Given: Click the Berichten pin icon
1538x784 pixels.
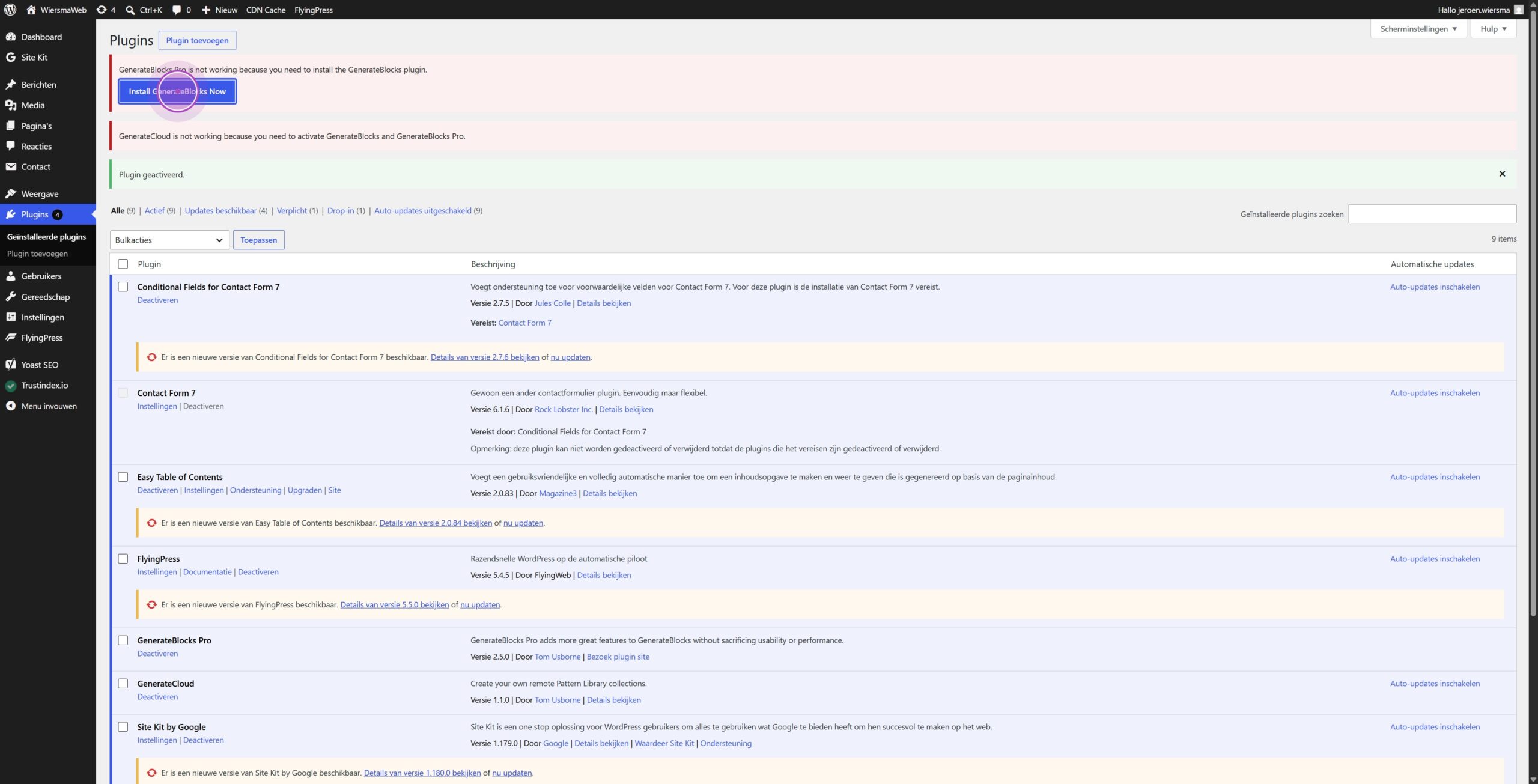Looking at the screenshot, I should coord(11,84).
